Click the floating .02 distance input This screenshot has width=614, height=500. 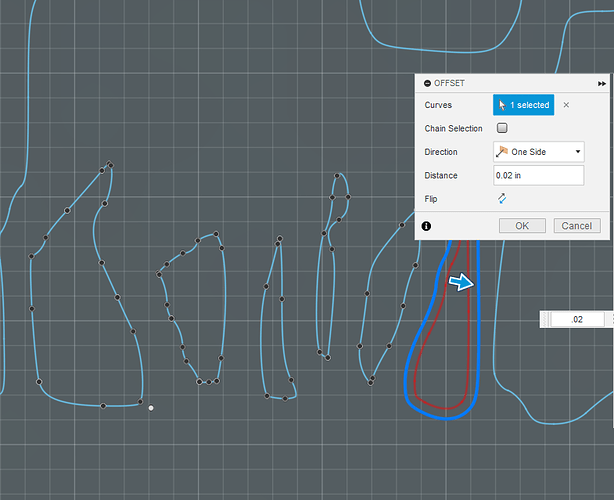578,319
